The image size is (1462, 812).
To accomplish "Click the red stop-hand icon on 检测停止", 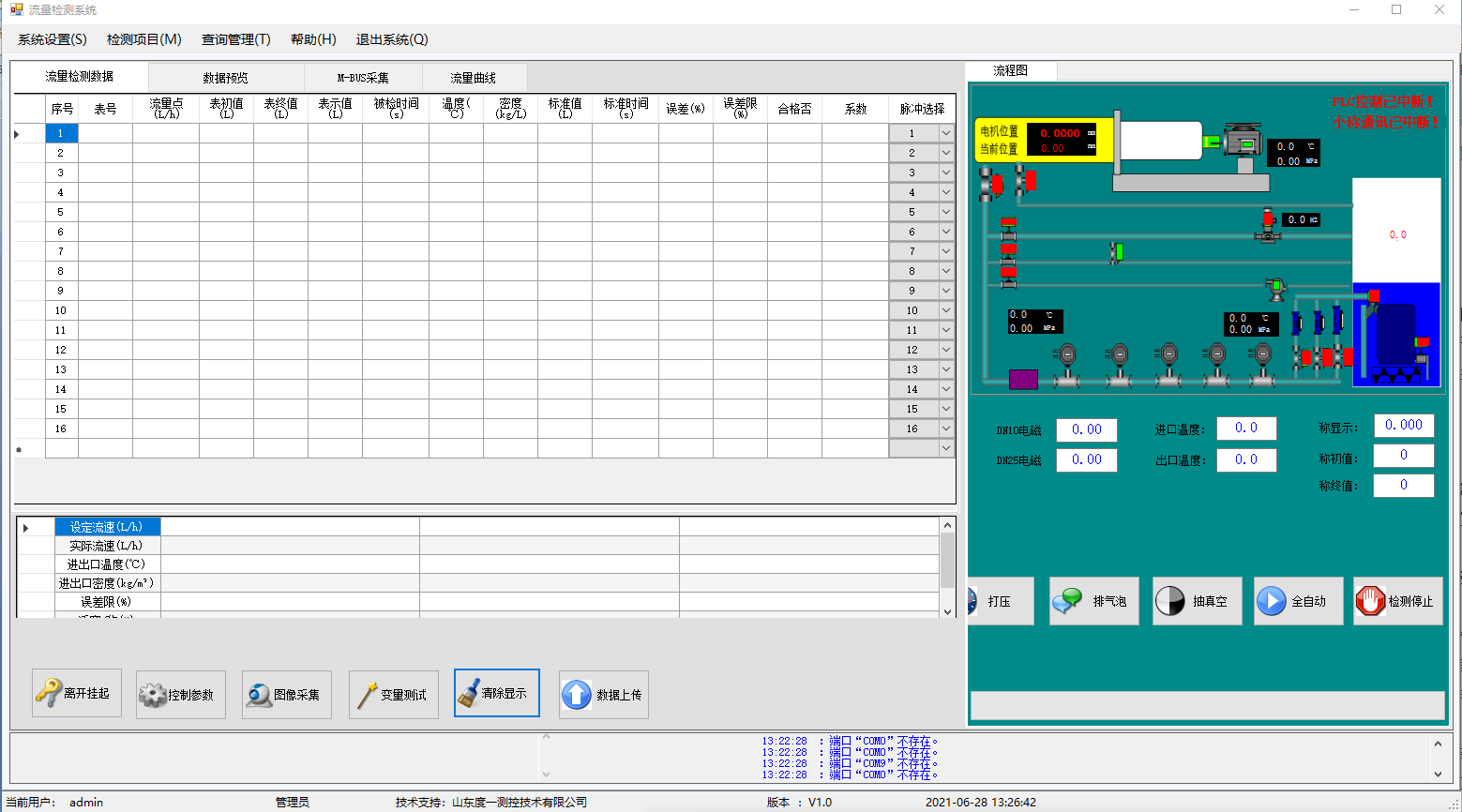I will 1370,601.
